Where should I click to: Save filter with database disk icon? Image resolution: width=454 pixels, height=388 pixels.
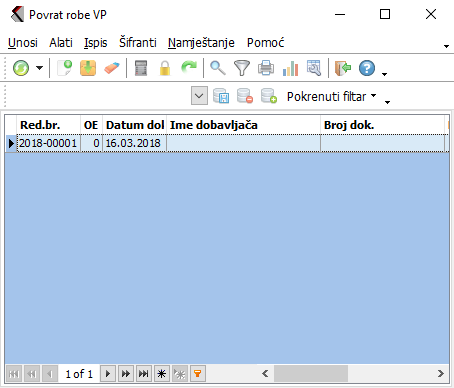point(221,96)
